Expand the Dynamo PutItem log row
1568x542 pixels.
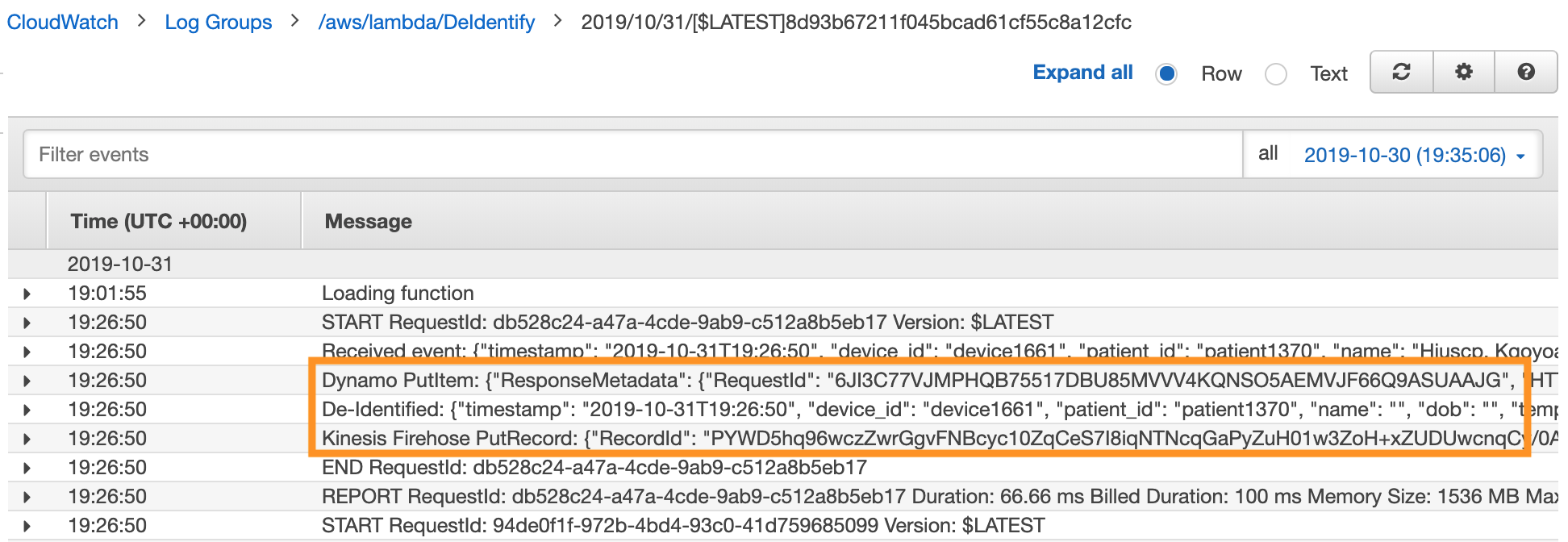[x=27, y=381]
